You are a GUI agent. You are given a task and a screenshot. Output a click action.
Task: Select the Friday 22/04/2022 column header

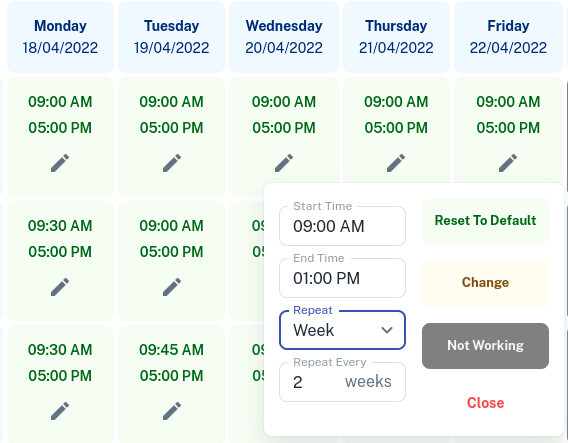point(508,37)
